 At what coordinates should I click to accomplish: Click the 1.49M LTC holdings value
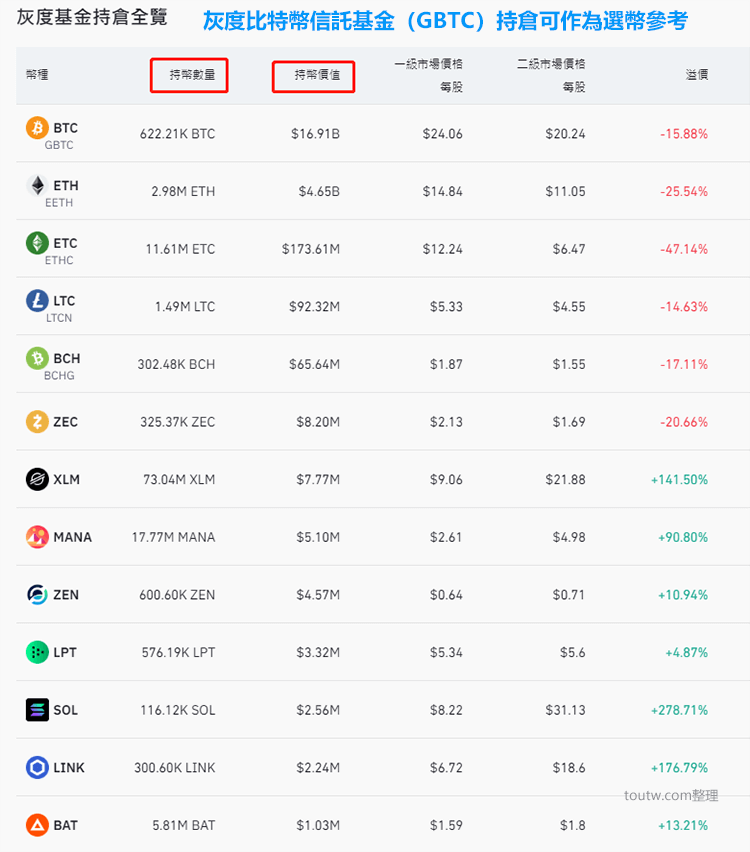(x=185, y=306)
